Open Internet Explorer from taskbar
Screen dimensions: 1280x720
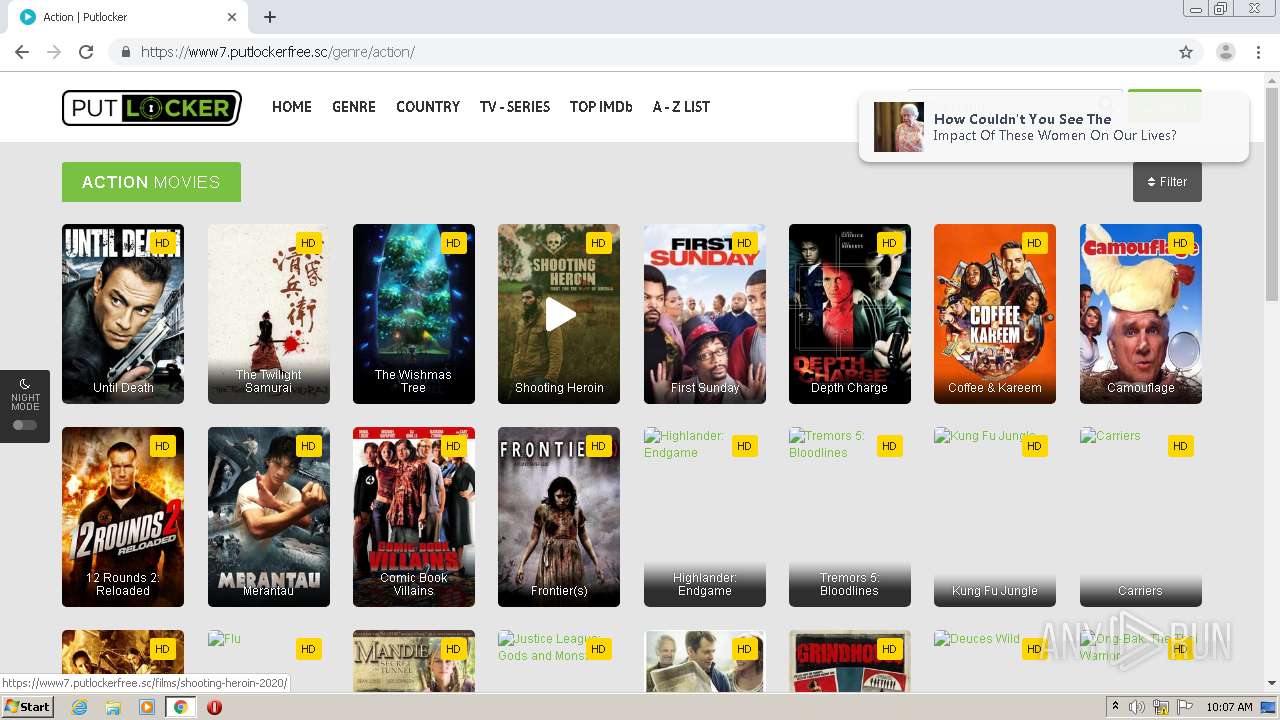coord(79,707)
